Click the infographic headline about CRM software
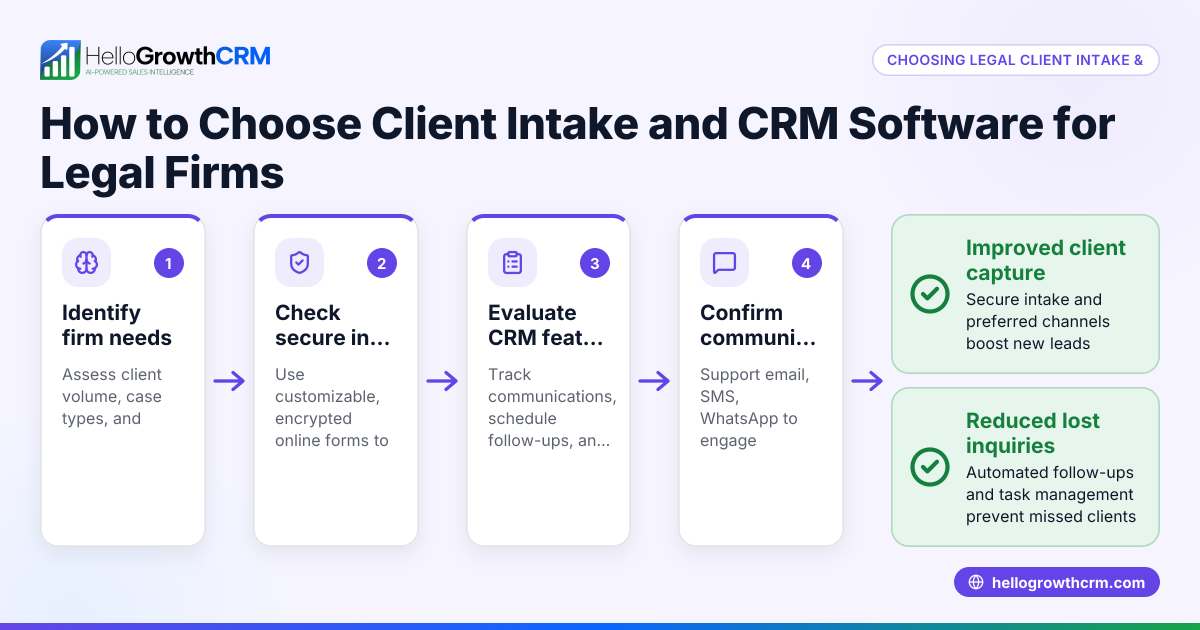Screen dimensions: 1200x630 tap(577, 148)
